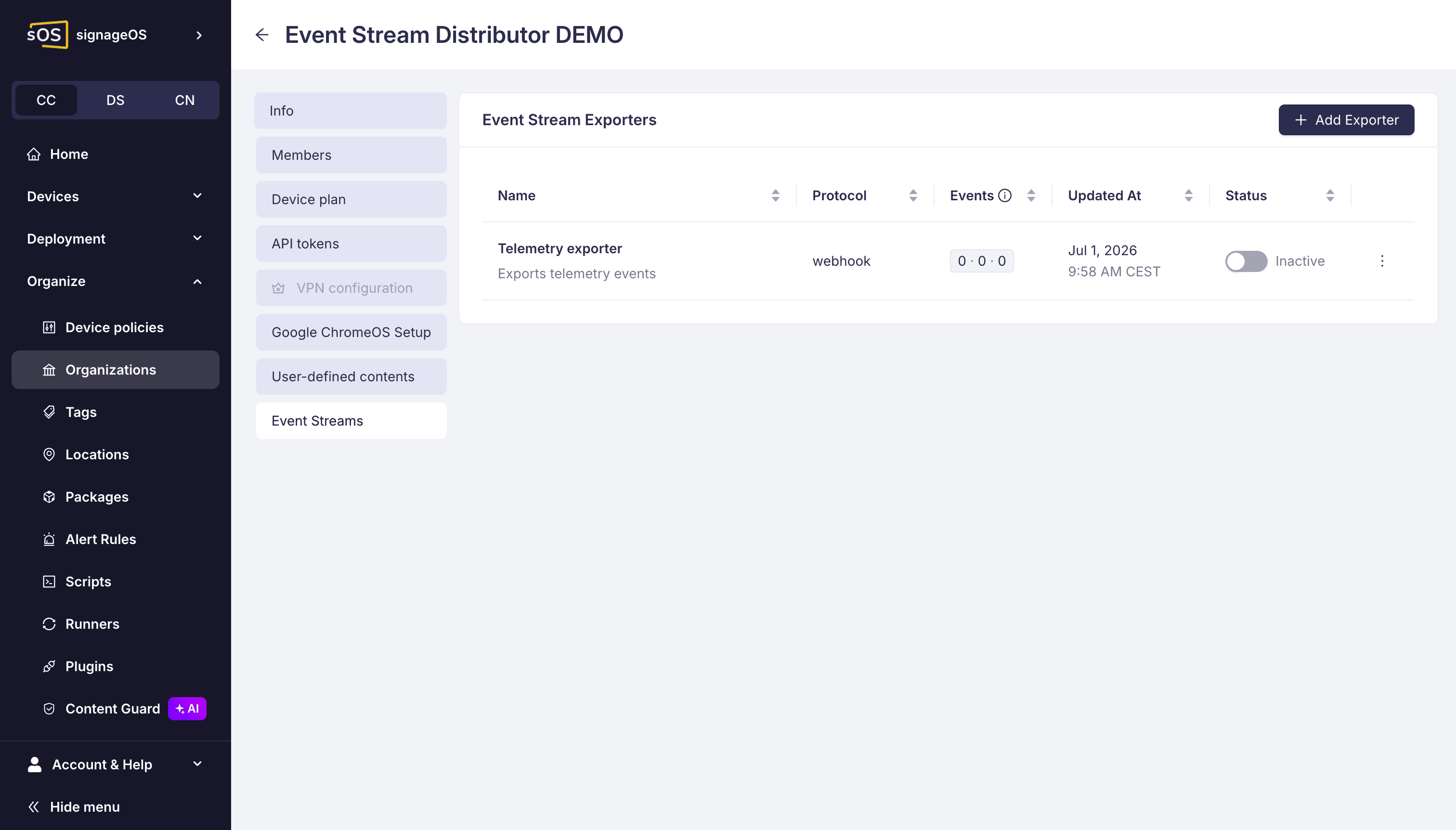The height and width of the screenshot is (830, 1456).
Task: Switch to the Members tab
Action: tap(351, 155)
